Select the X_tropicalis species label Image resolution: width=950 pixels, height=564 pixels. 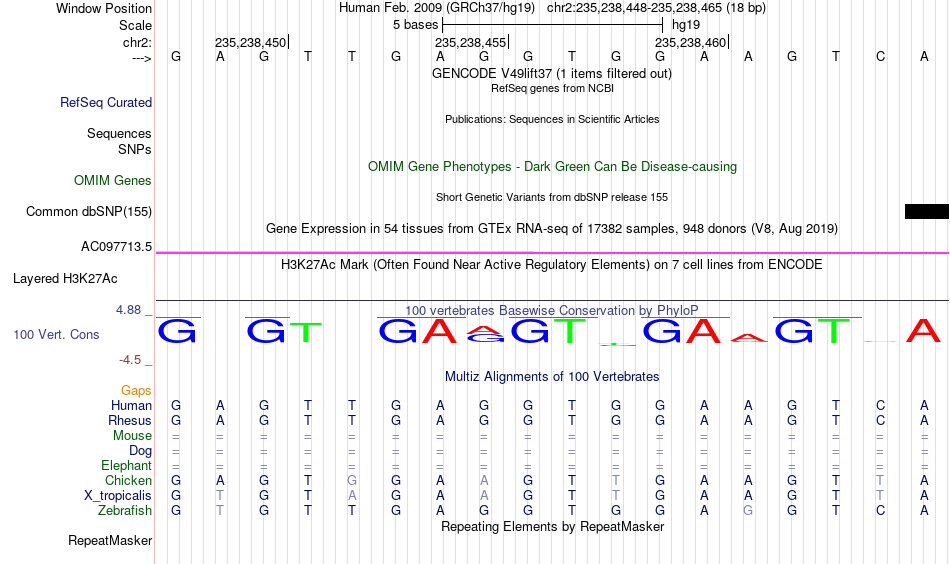[118, 496]
